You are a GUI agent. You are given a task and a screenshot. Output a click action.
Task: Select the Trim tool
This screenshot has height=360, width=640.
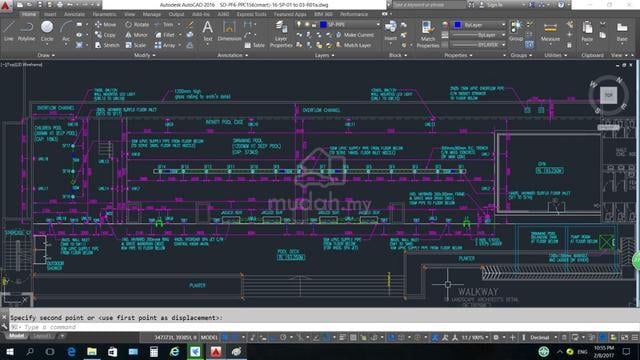tap(164, 24)
